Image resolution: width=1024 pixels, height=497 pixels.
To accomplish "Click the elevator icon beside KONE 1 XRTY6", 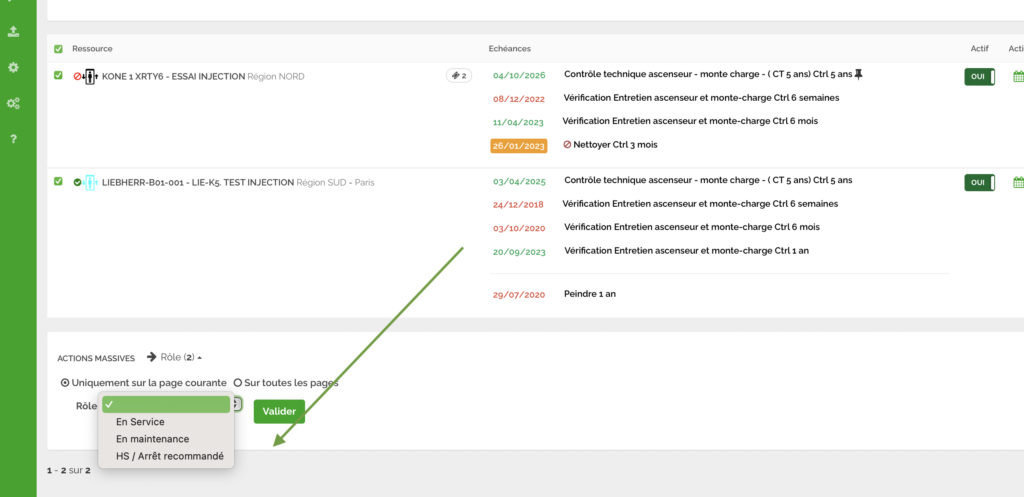I will 90,76.
